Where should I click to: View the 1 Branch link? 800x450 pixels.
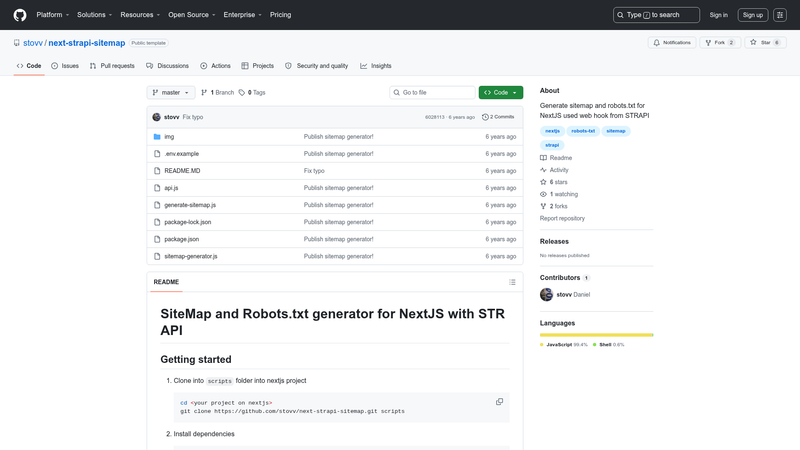click(218, 92)
